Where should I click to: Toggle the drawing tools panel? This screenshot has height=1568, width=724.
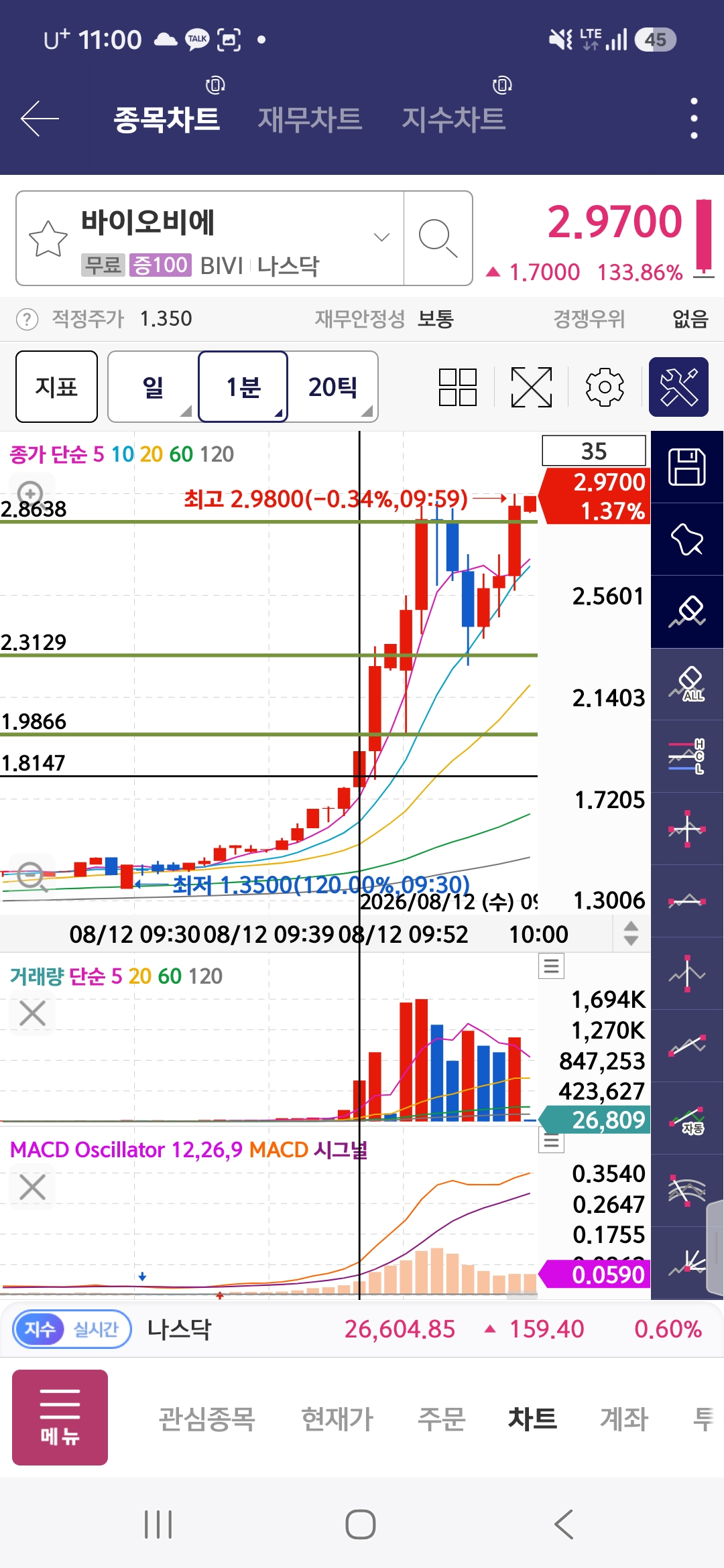[678, 387]
